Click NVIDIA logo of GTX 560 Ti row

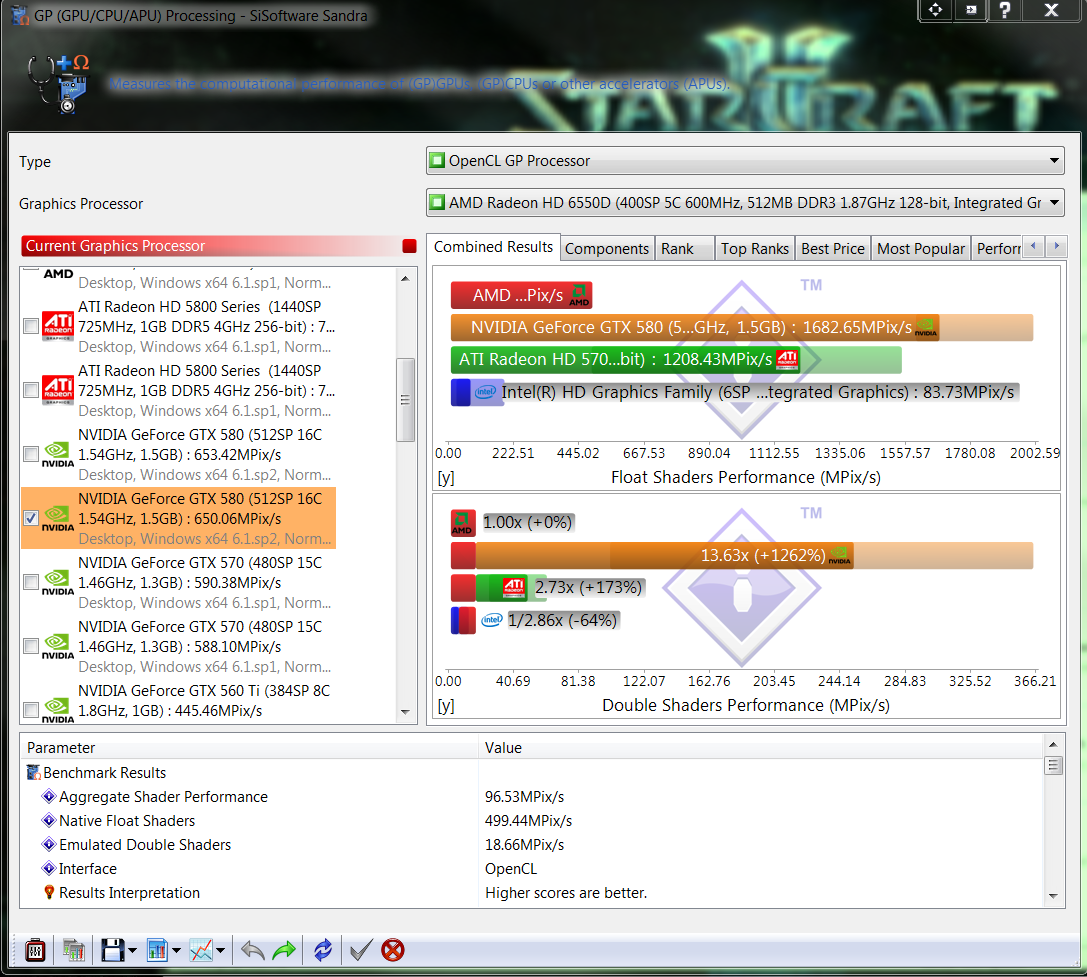58,710
